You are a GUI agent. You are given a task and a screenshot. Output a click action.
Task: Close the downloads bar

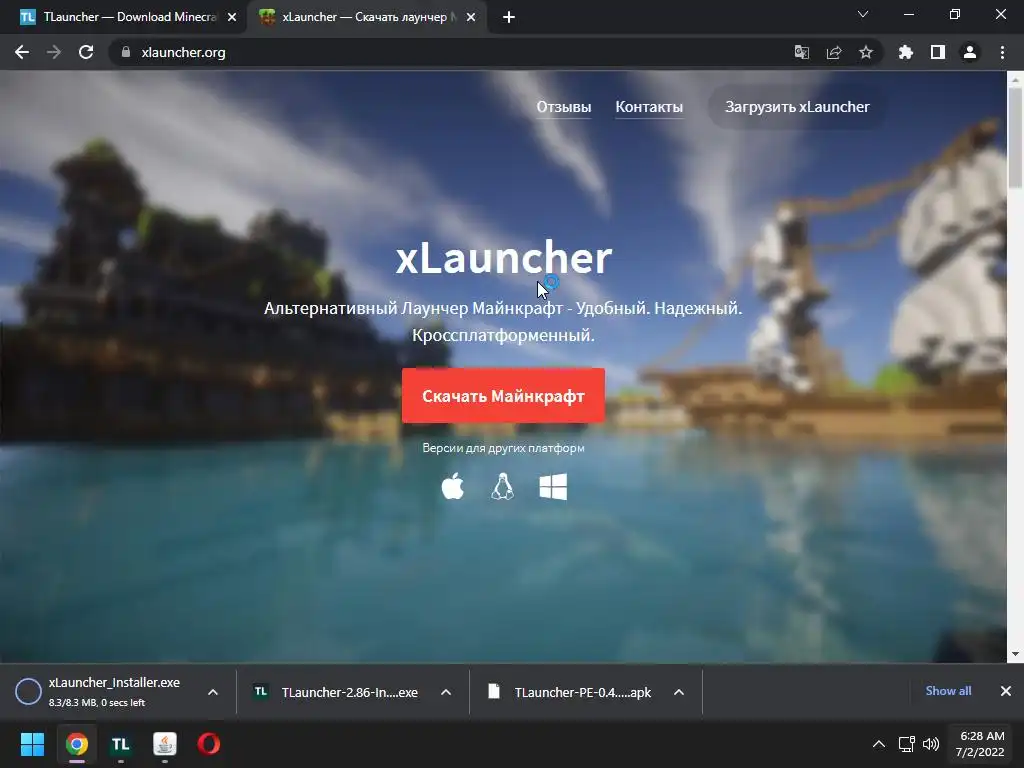pos(1006,691)
